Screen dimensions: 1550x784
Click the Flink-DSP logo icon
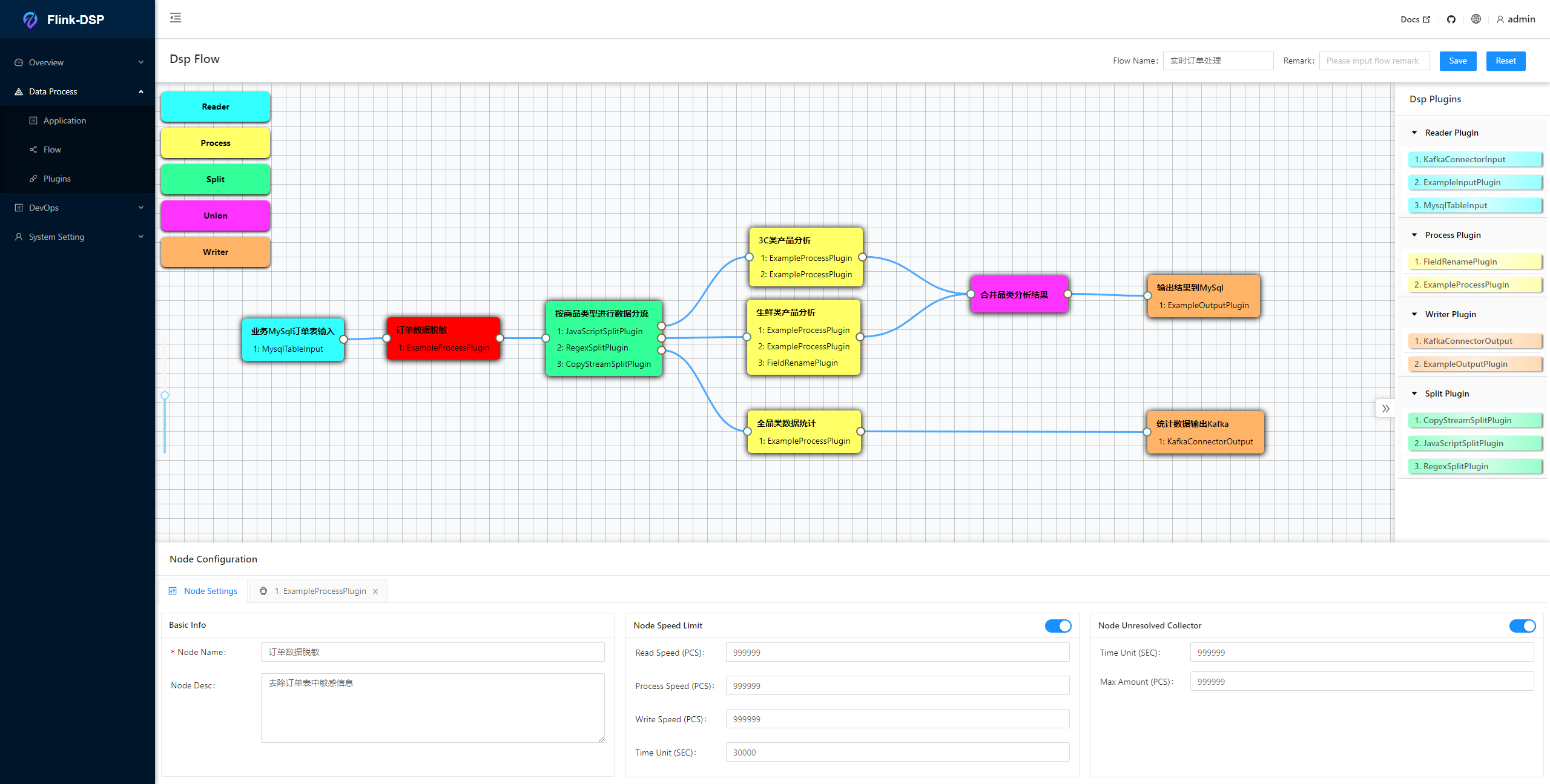(x=30, y=20)
